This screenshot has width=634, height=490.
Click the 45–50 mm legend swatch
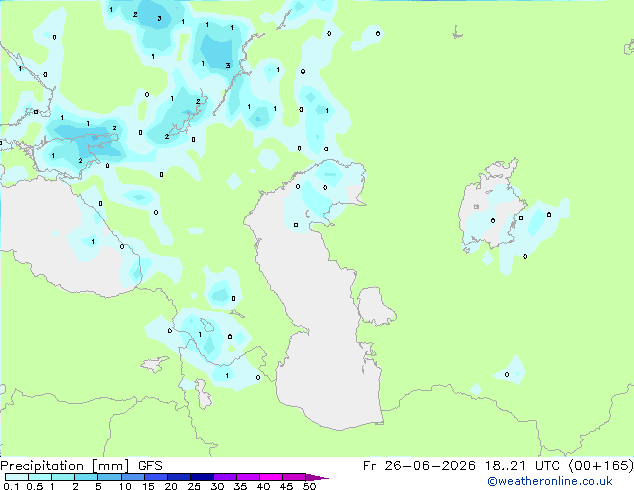coord(294,477)
